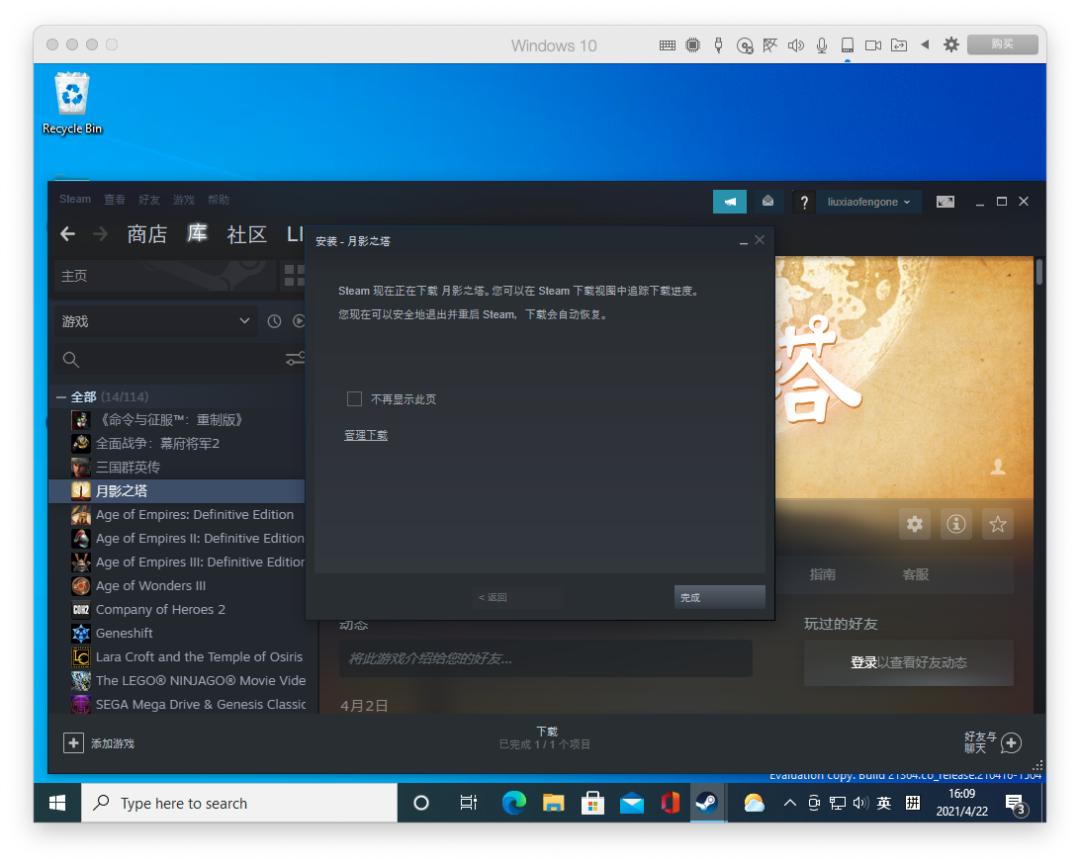1080x864 pixels.
Task: Open File Explorer from taskbar
Action: click(553, 803)
